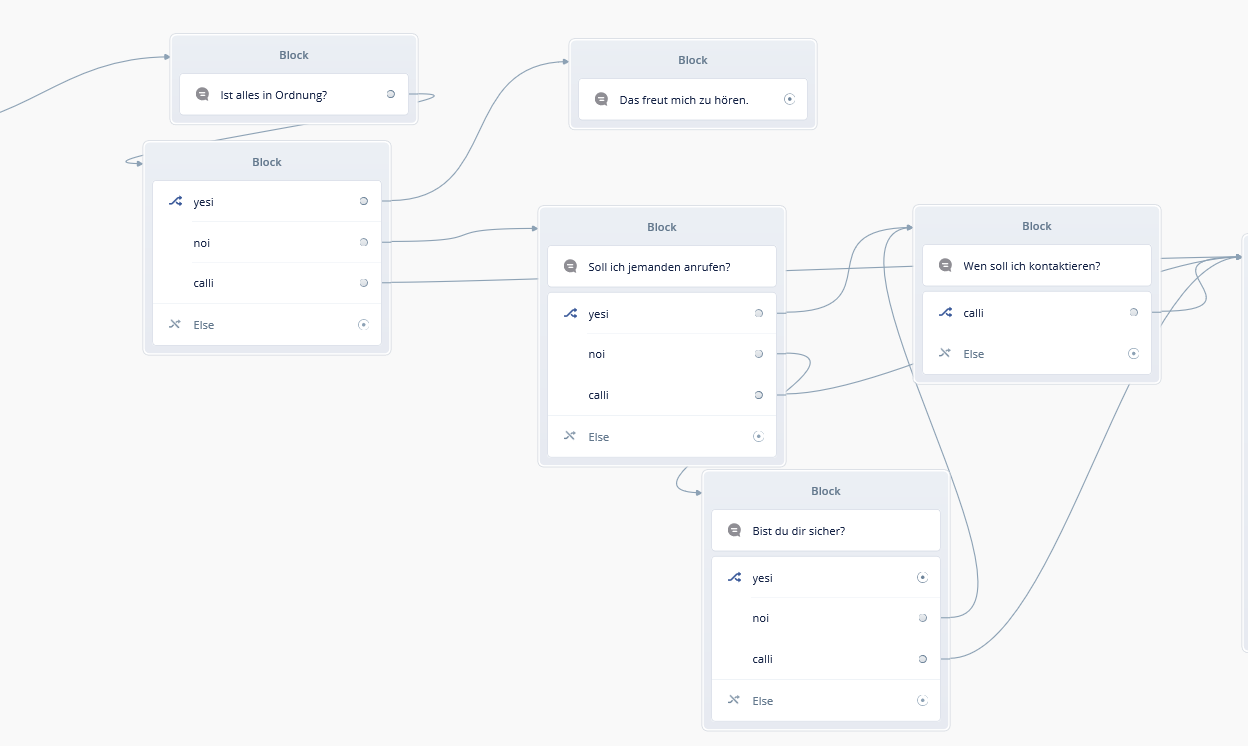Click the intent icon beside yesi under 'Soll ich jemanden anrufen?'
The image size is (1248, 746).
coord(570,314)
